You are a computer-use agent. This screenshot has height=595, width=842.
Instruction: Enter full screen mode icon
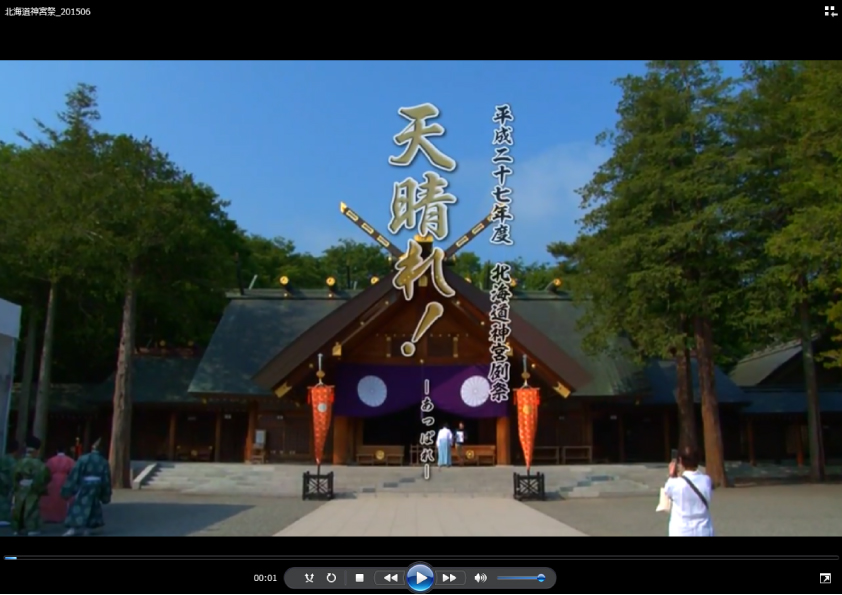click(825, 578)
